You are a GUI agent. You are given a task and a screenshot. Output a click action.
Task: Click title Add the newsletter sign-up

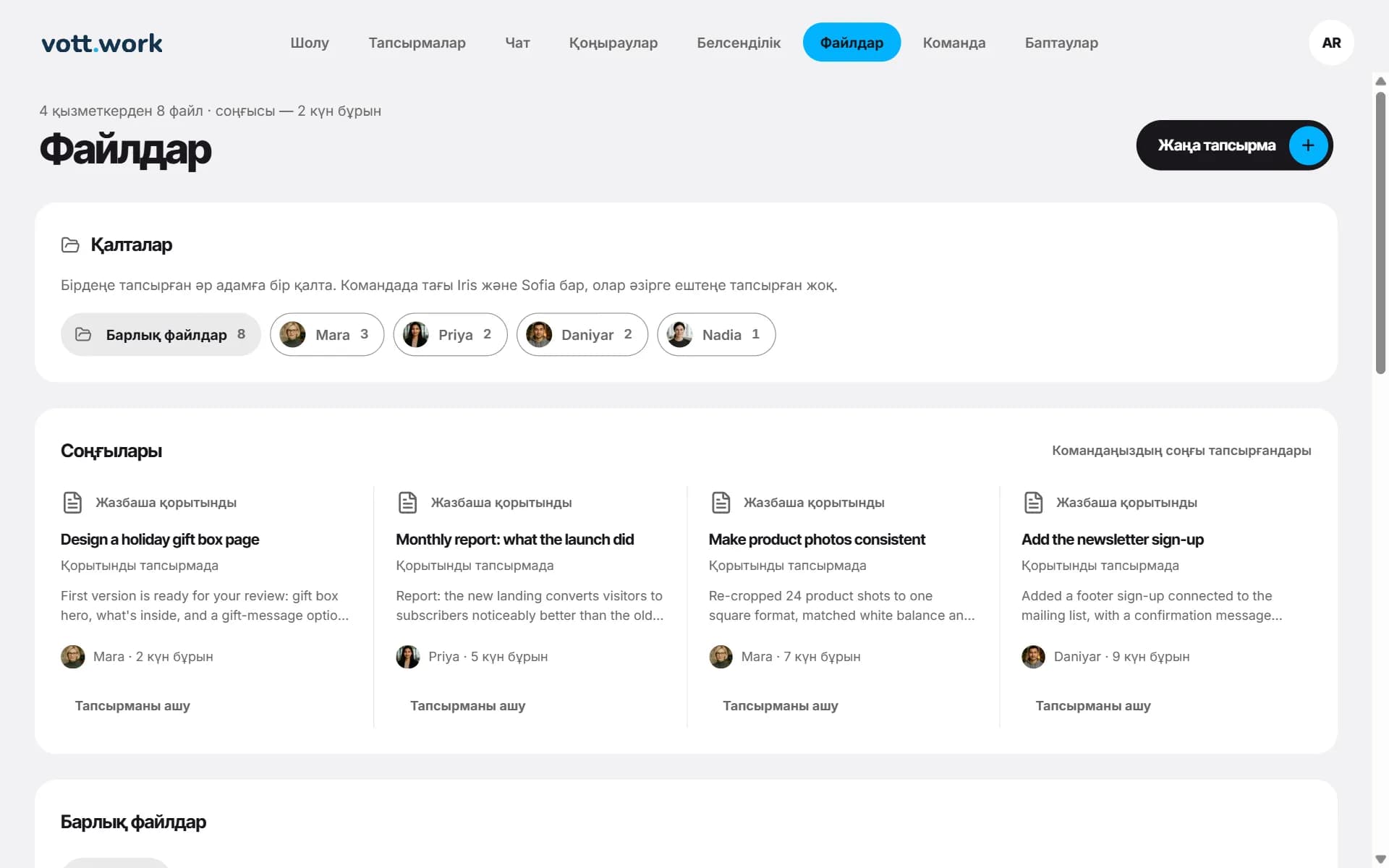click(x=1112, y=540)
